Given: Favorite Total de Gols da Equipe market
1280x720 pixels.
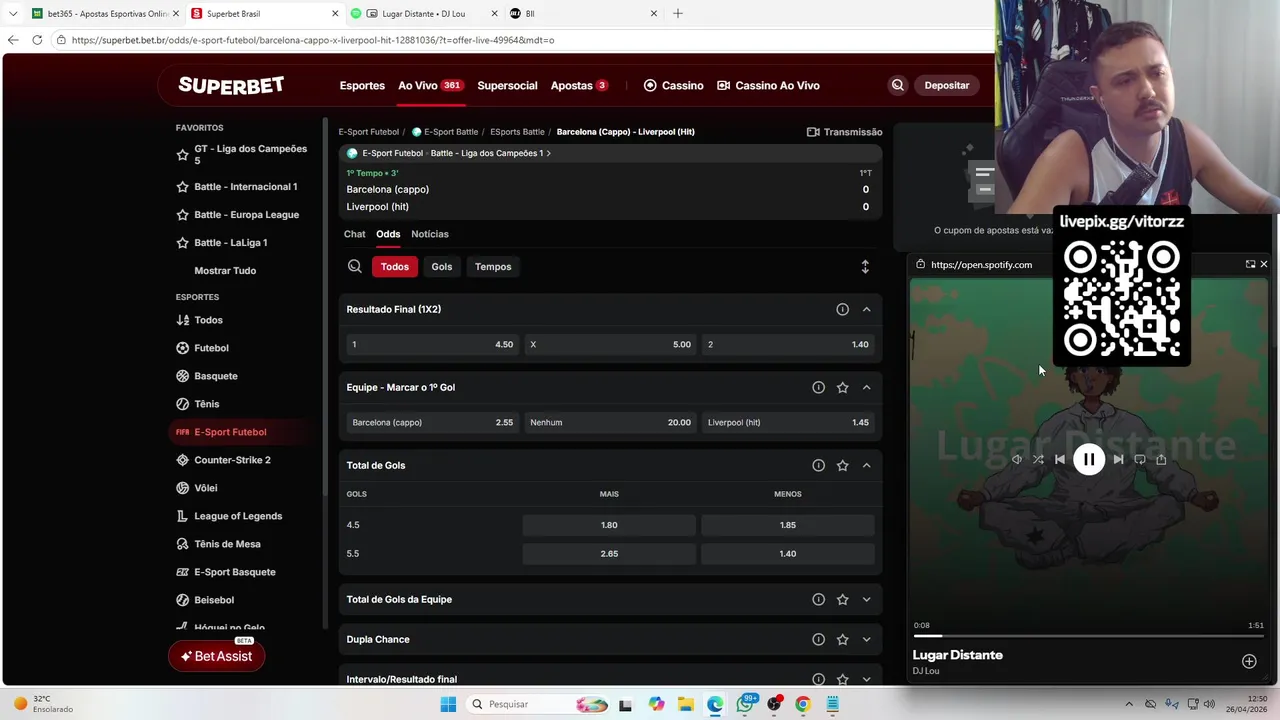Looking at the screenshot, I should tap(842, 599).
